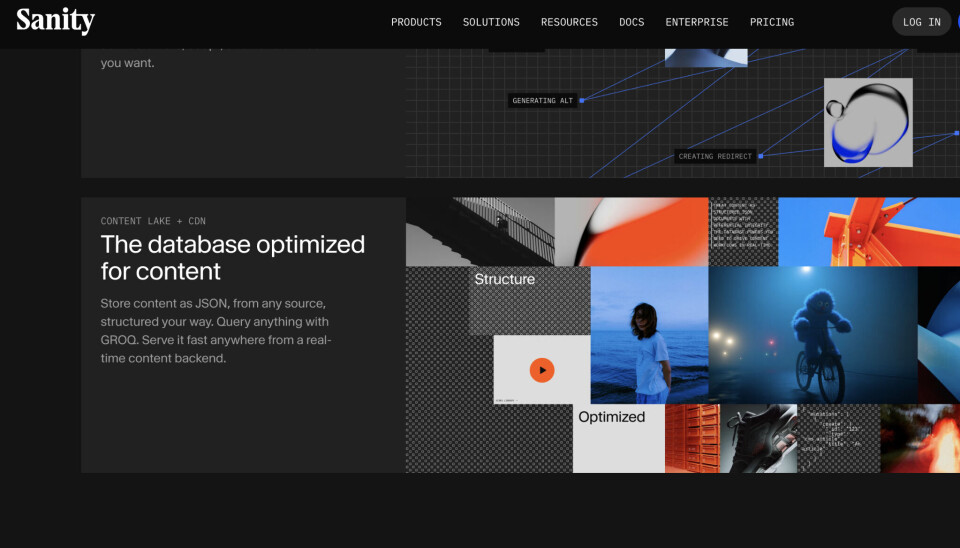Open the orange steel beam photo
Image resolution: width=960 pixels, height=548 pixels.
[x=868, y=231]
